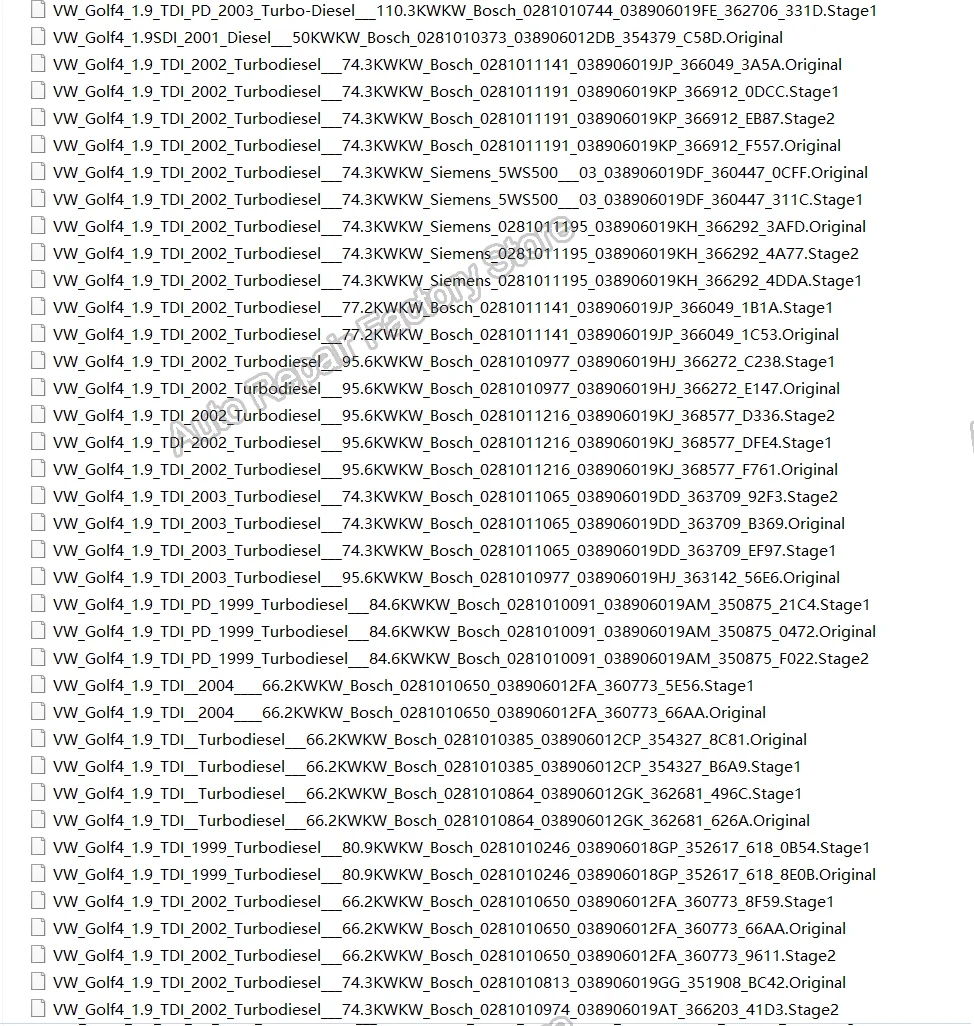Click file icon beside the Golf4 1.9SDI C58D.Original file
The height and width of the screenshot is (1026, 974).
coord(38,37)
